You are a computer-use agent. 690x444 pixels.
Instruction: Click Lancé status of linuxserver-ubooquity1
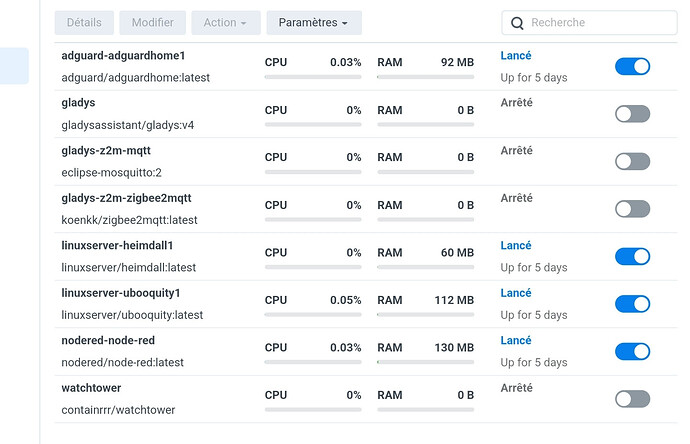516,293
